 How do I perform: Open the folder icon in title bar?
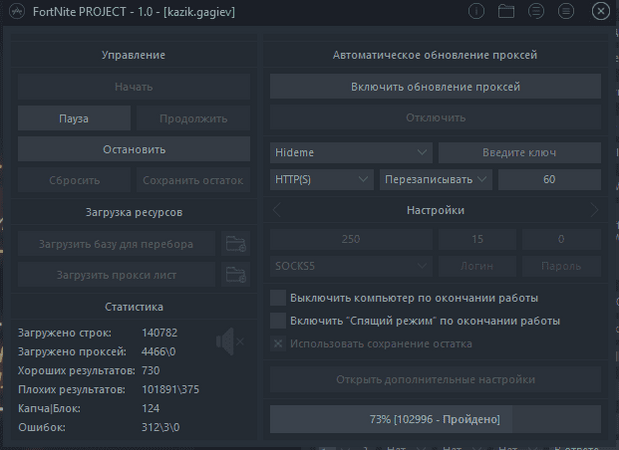coord(506,11)
